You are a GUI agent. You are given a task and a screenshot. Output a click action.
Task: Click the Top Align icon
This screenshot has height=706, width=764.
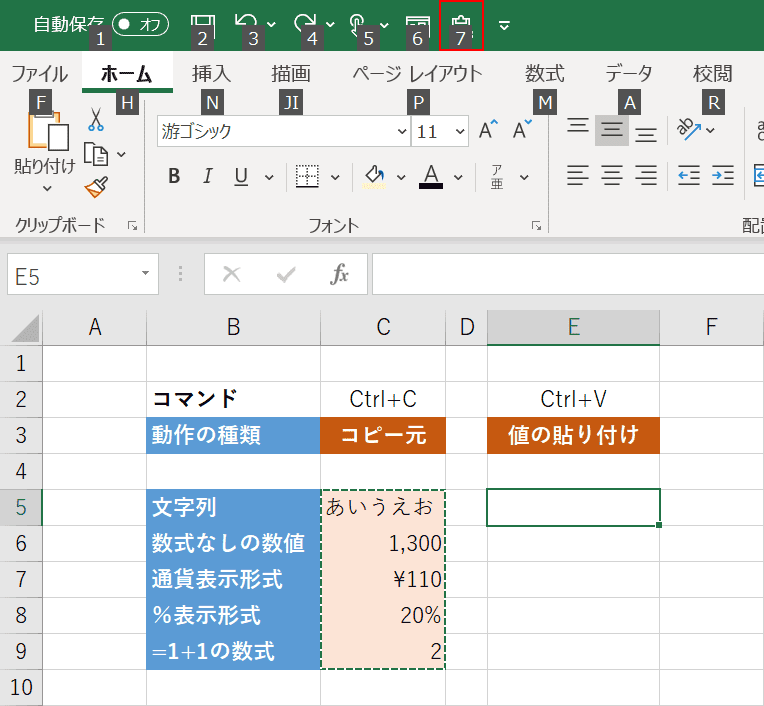pyautogui.click(x=578, y=128)
